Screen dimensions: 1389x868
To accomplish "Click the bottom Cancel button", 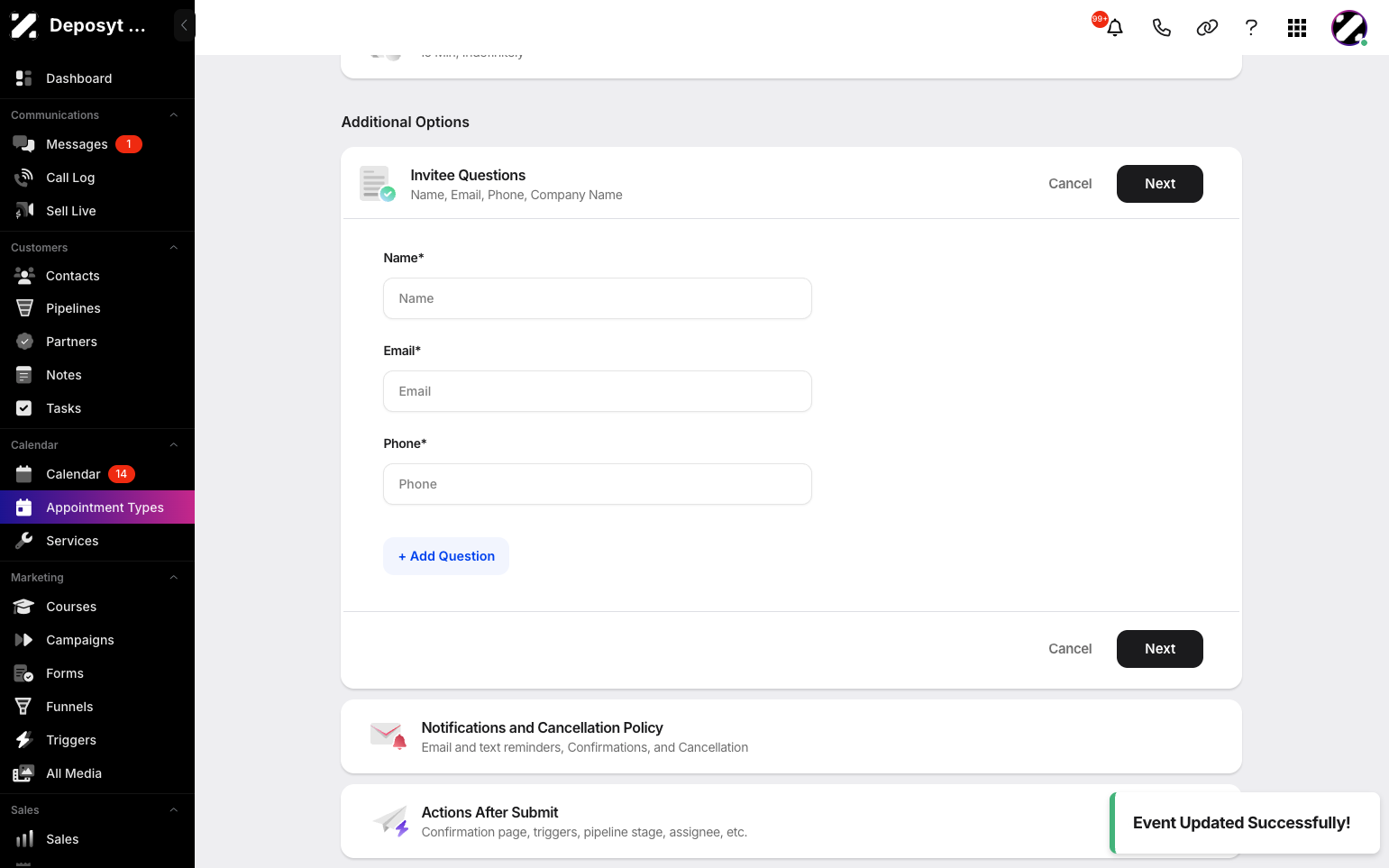I will tap(1070, 649).
